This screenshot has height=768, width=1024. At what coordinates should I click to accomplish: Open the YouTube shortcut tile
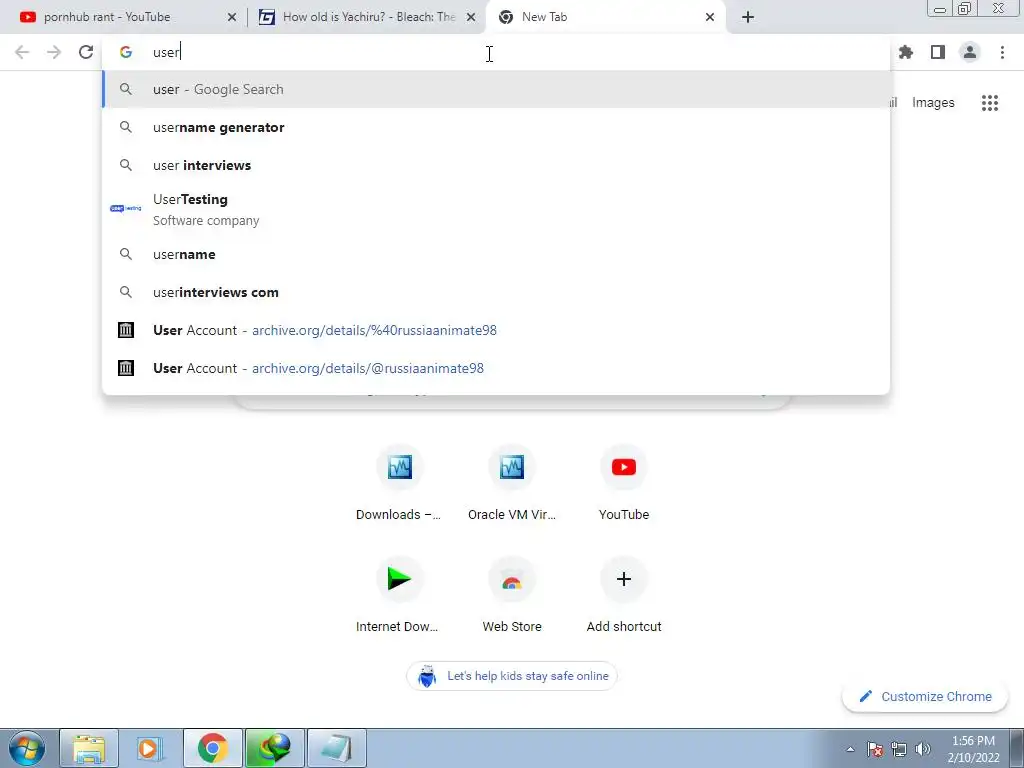click(x=624, y=483)
